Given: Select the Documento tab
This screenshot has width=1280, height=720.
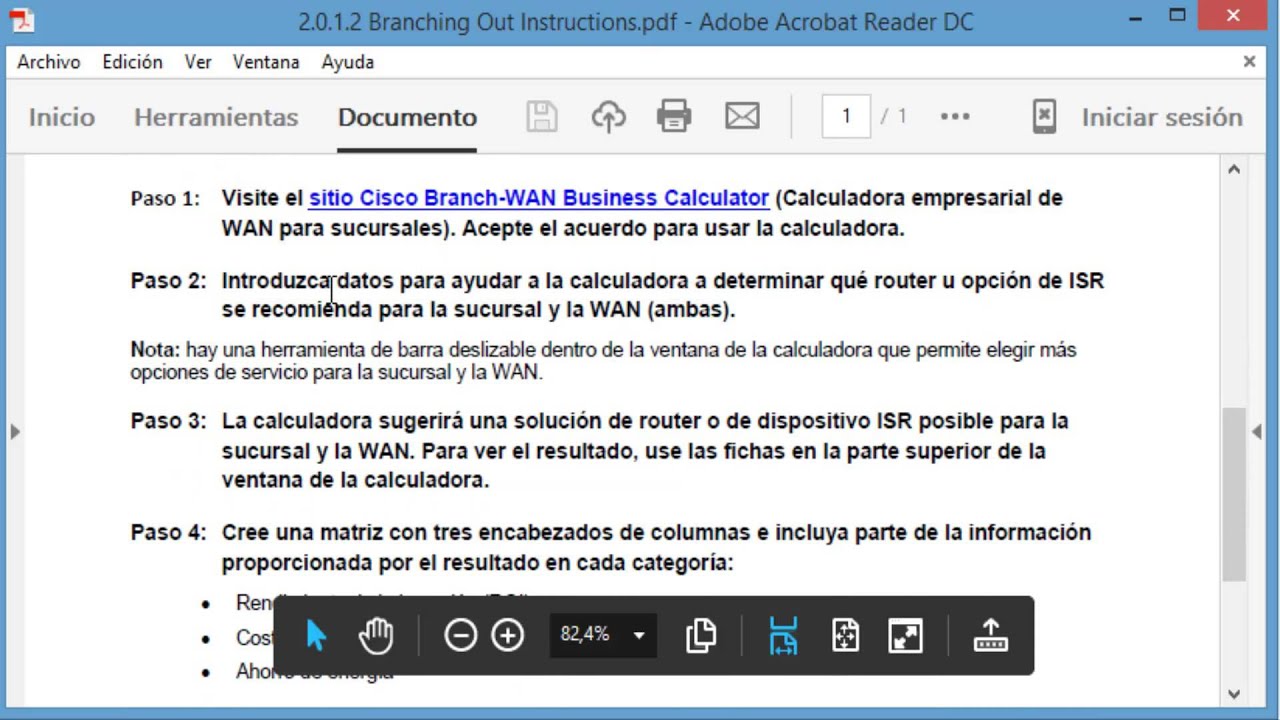Looking at the screenshot, I should point(407,117).
